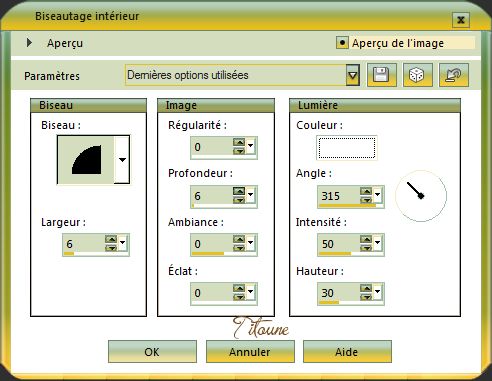
Task: Open the Éclat slider dropdown
Action: [x=250, y=292]
